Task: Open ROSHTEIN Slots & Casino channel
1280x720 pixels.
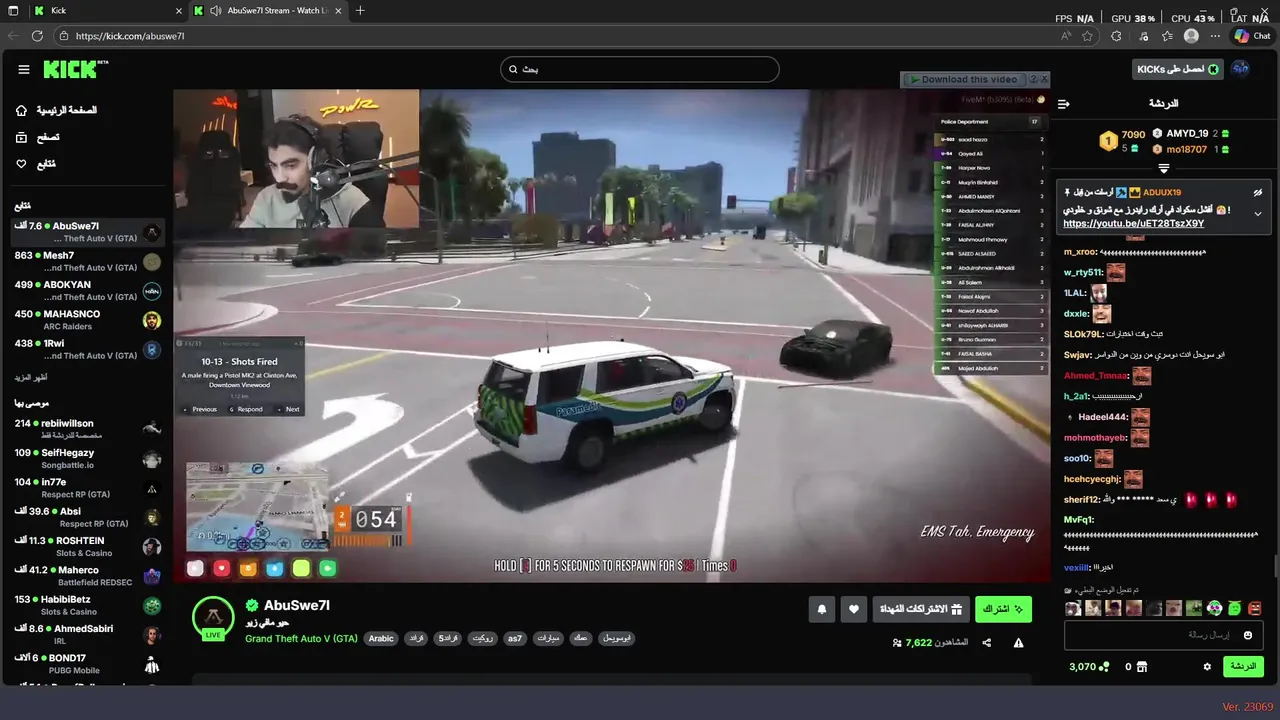Action: click(x=88, y=547)
